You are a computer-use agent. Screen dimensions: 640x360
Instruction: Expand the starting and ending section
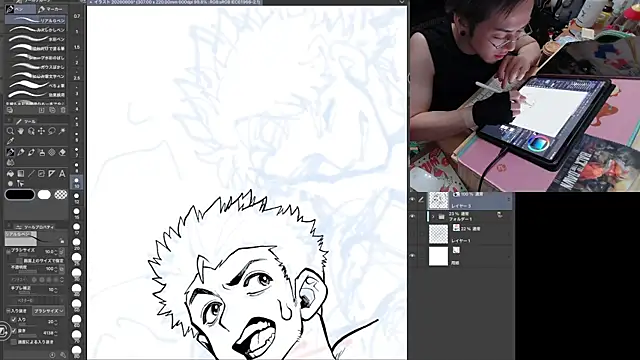tap(8, 311)
